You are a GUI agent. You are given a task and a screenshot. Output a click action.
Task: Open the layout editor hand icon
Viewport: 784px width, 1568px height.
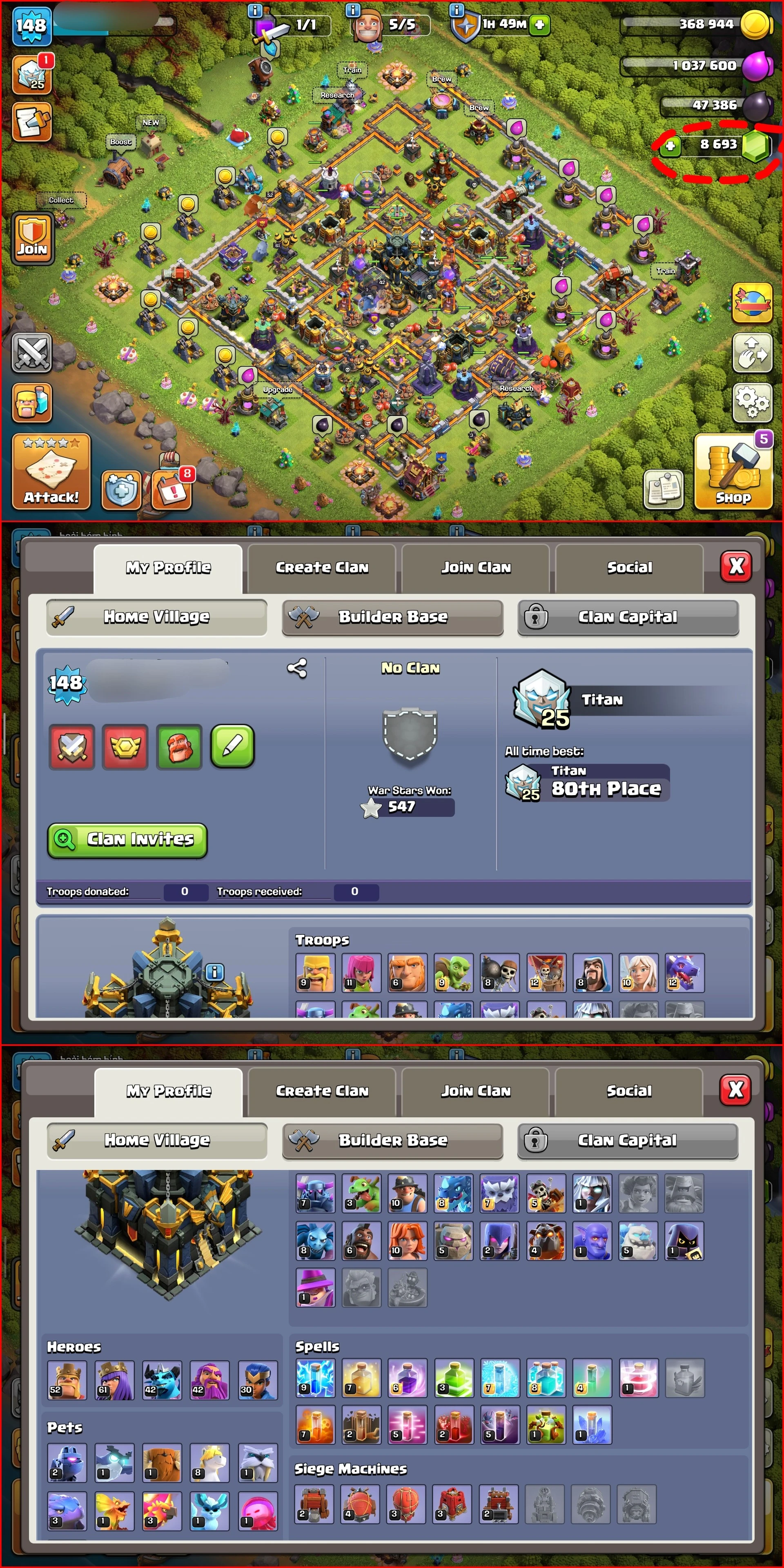tap(752, 352)
